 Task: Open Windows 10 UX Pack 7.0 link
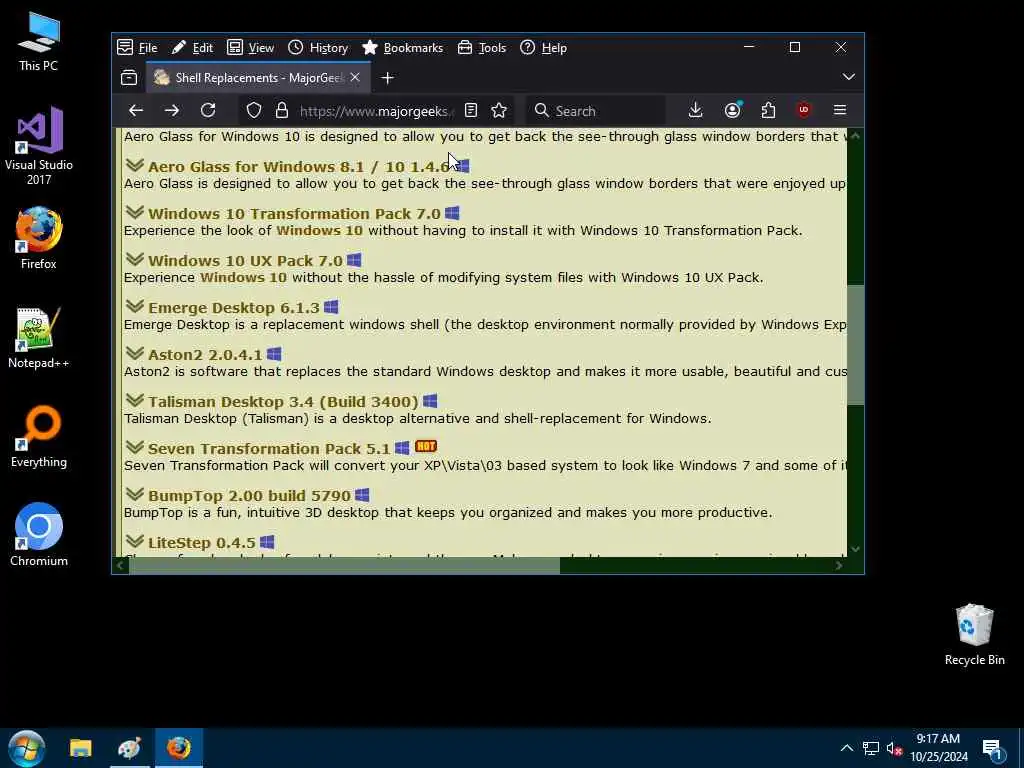(x=245, y=261)
